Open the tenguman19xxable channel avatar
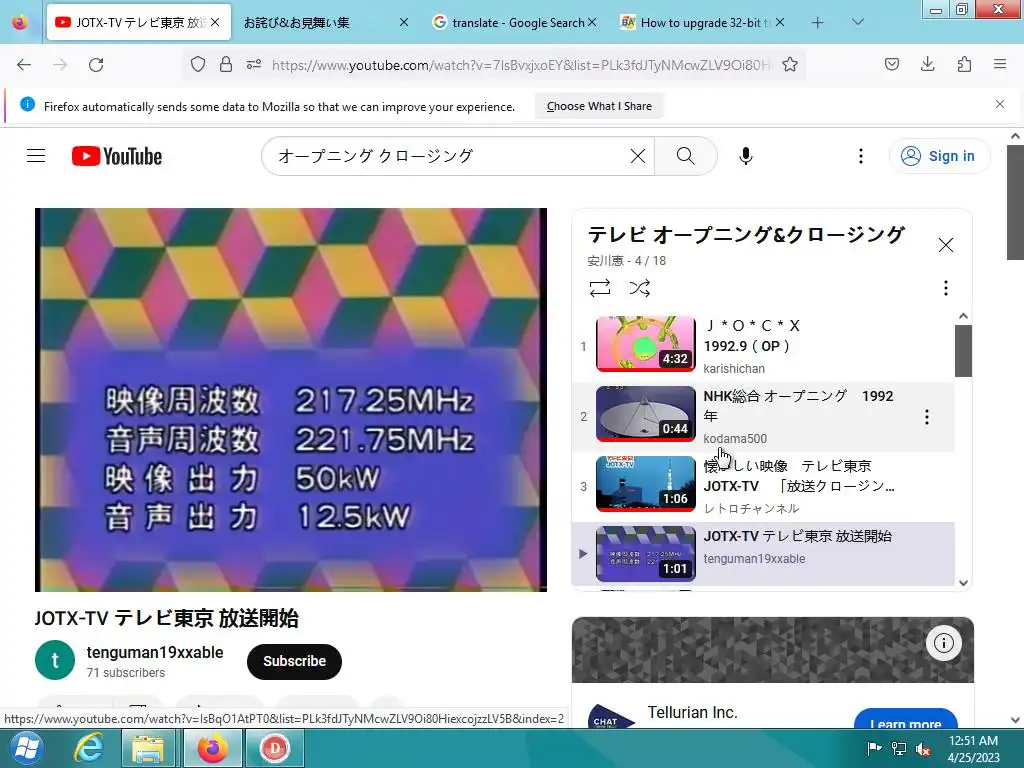1024x768 pixels. (55, 660)
